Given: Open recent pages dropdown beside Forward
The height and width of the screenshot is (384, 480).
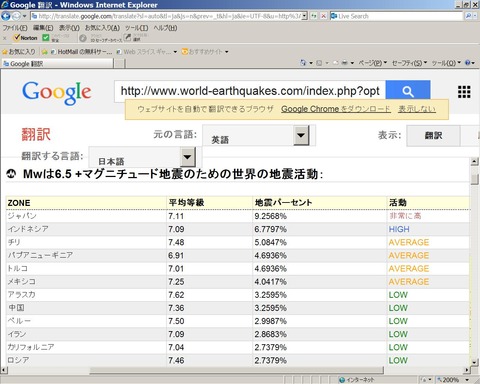Looking at the screenshot, I should pos(24,16).
